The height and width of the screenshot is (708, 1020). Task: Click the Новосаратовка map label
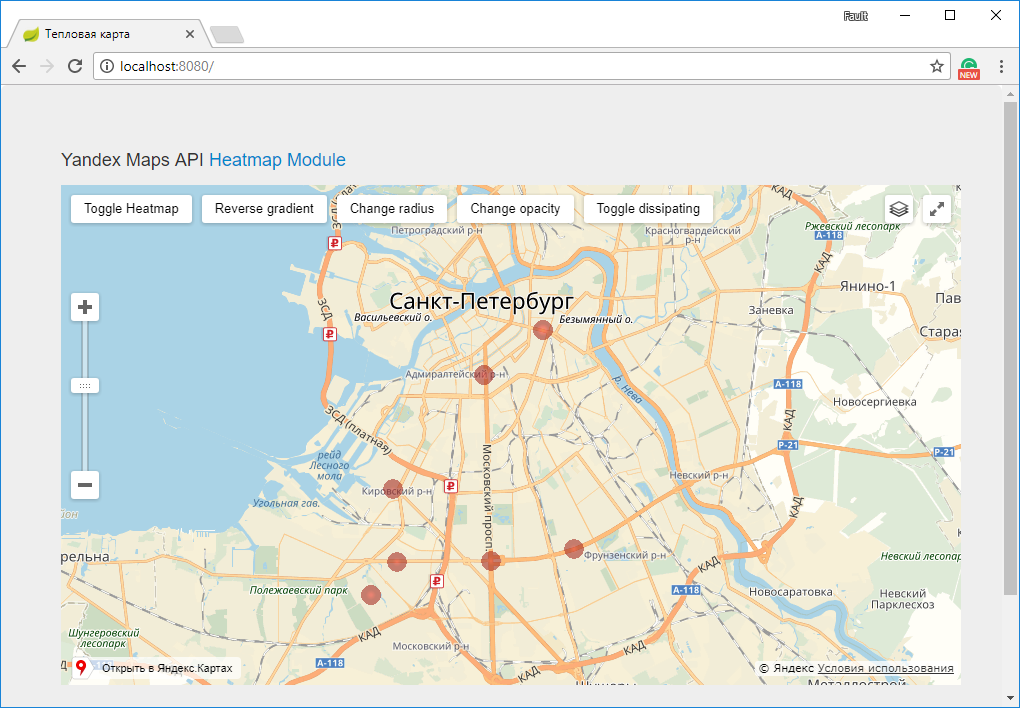click(790, 592)
